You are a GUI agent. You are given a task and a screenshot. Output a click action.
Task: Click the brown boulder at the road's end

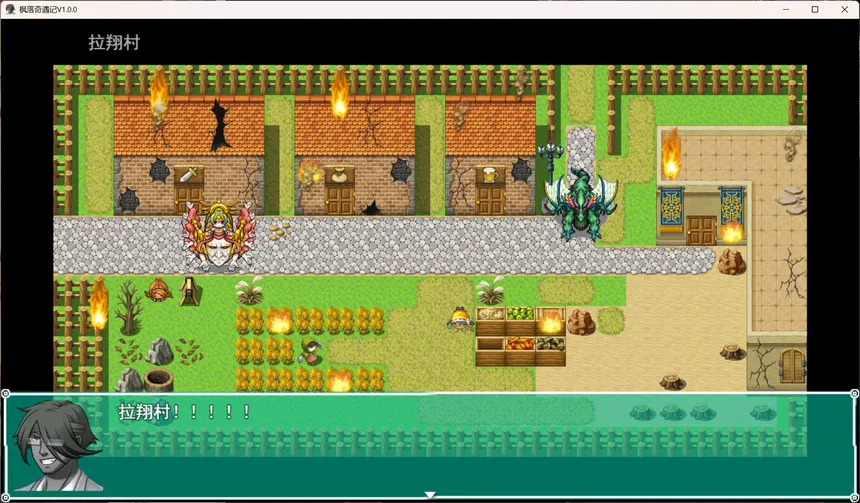pyautogui.click(x=732, y=262)
